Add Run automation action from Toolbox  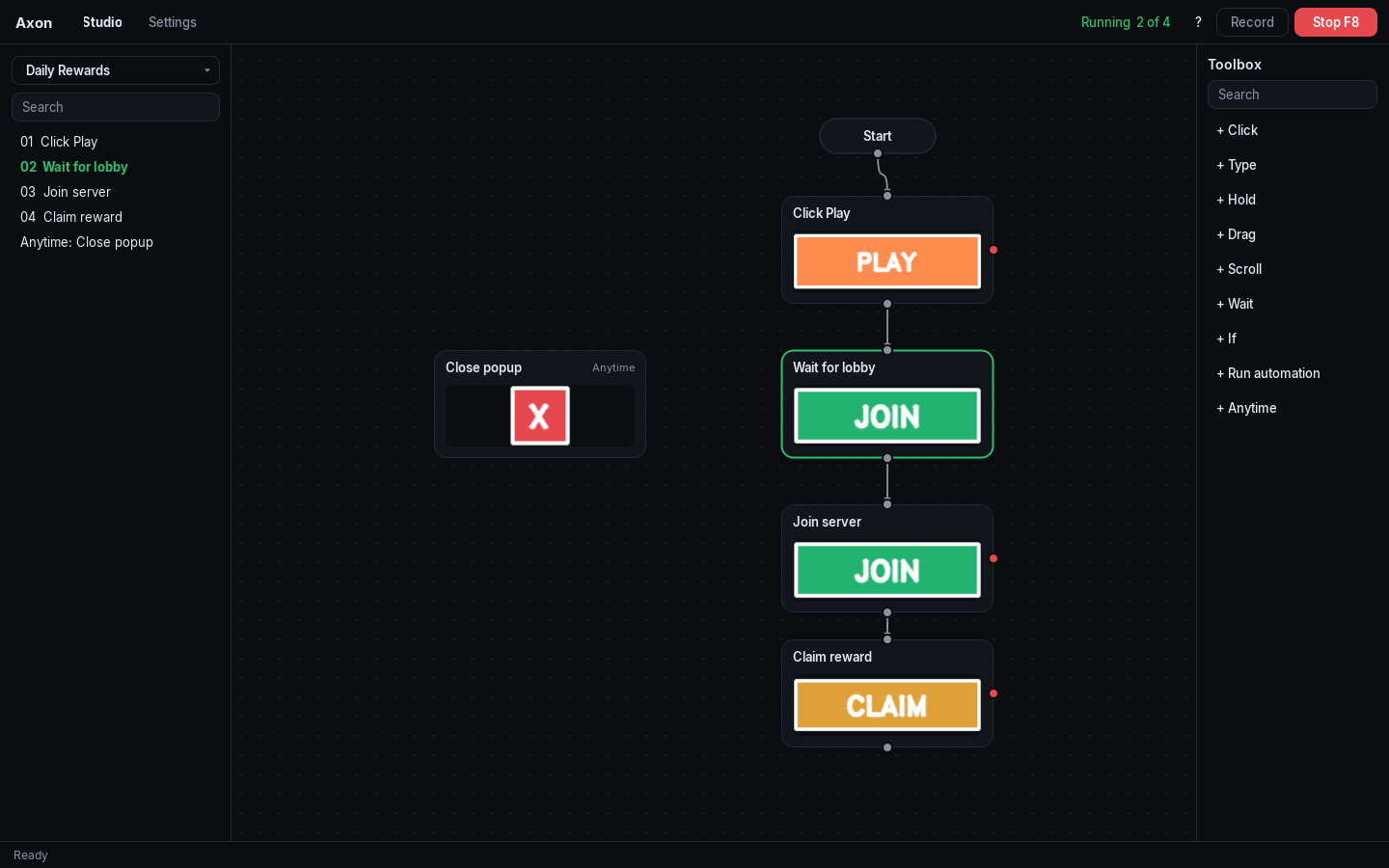click(x=1293, y=373)
